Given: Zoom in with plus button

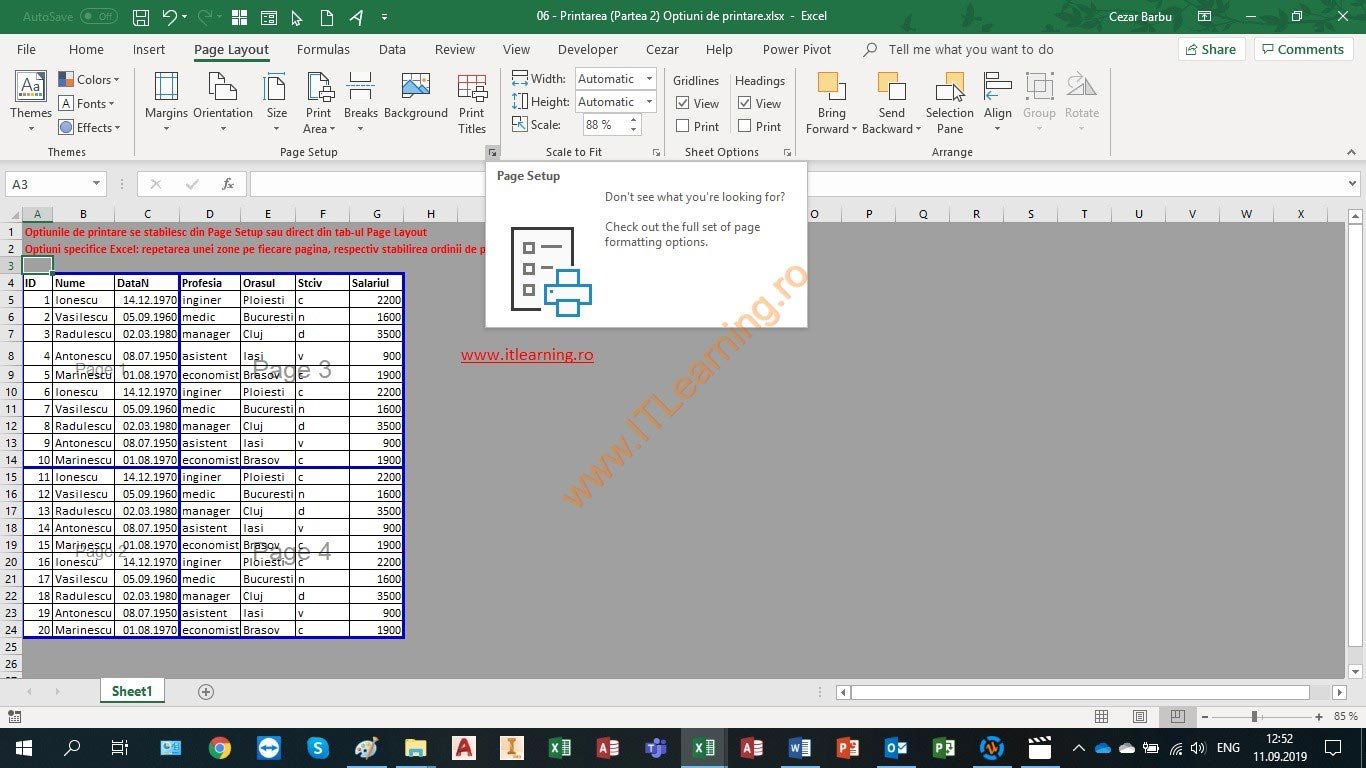Looking at the screenshot, I should 1321,716.
